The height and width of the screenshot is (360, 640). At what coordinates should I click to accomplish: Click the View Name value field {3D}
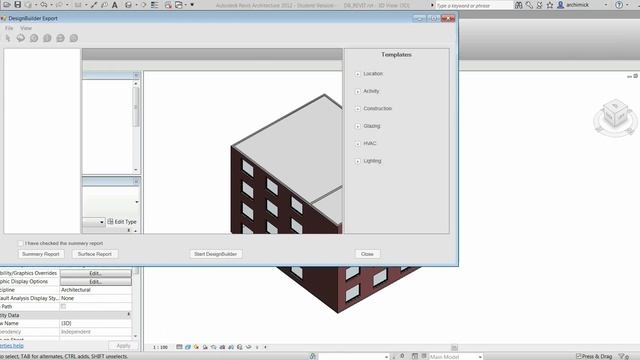pyautogui.click(x=96, y=323)
